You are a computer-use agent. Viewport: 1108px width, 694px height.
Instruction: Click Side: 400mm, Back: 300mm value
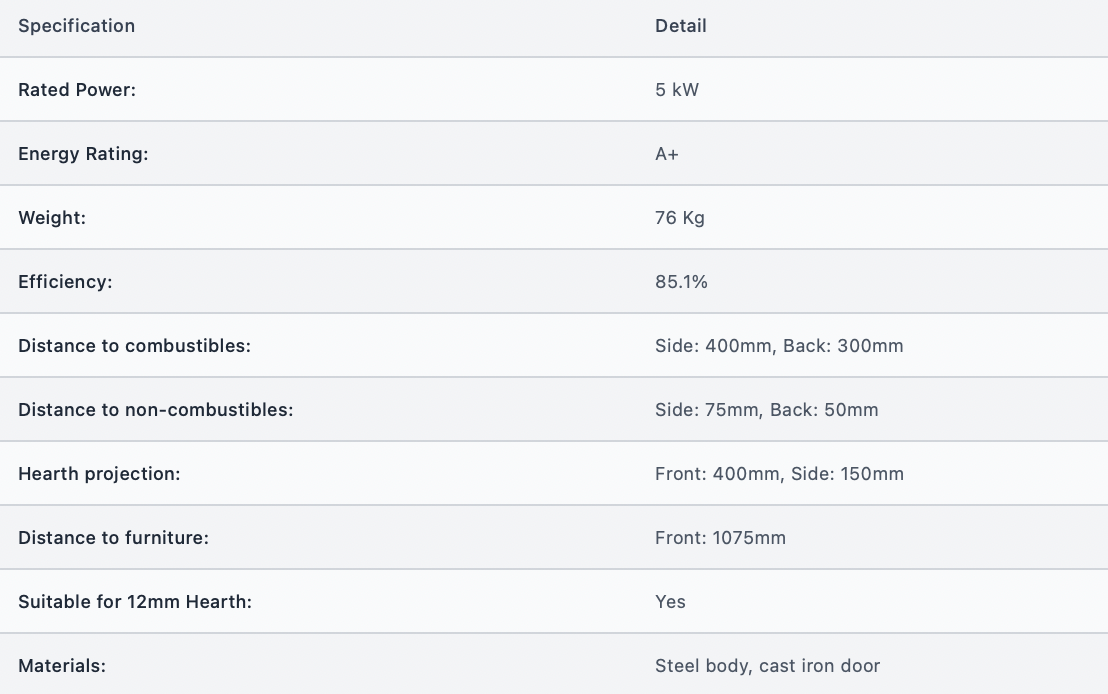(x=779, y=346)
